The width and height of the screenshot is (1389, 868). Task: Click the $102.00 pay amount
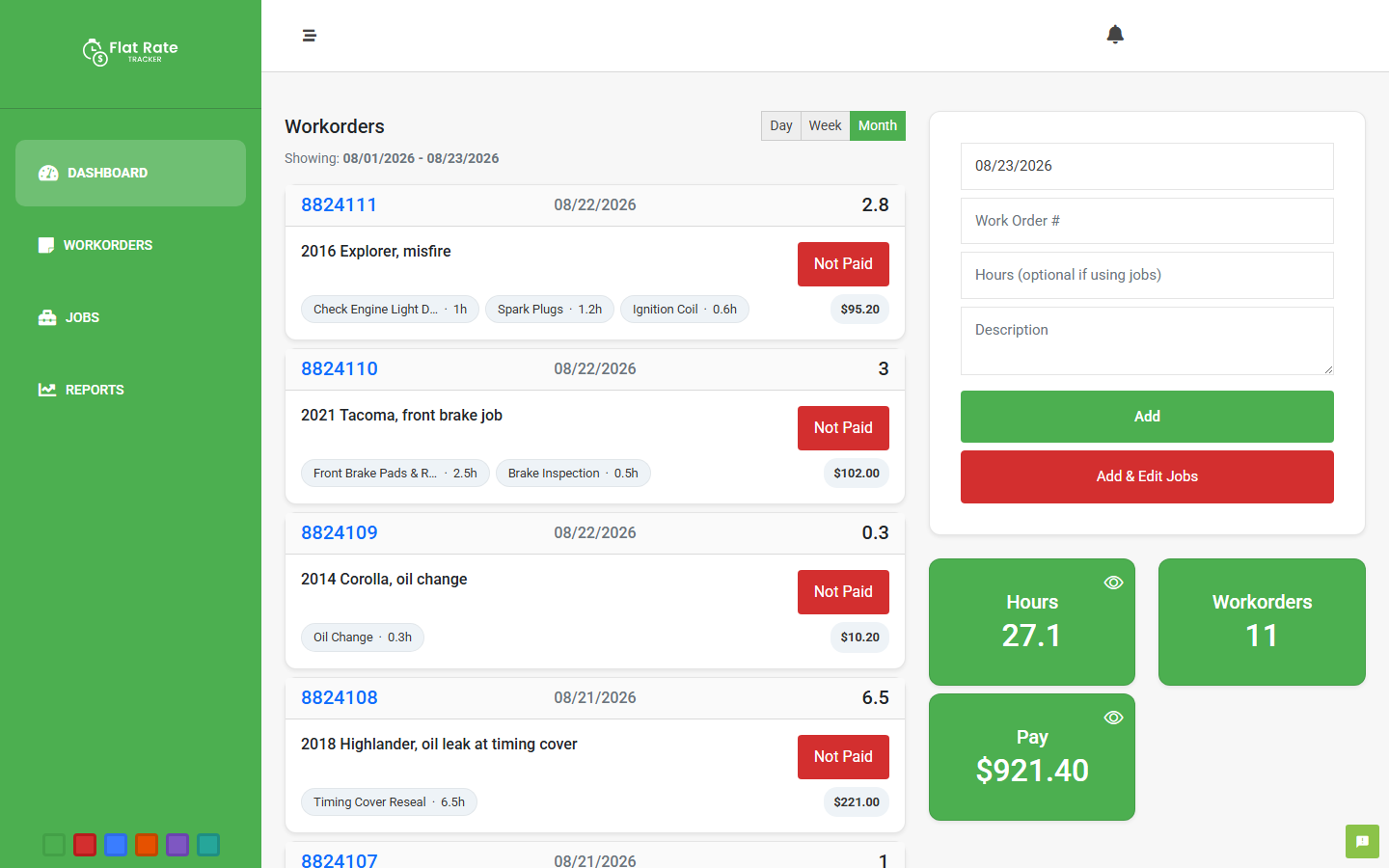click(857, 474)
